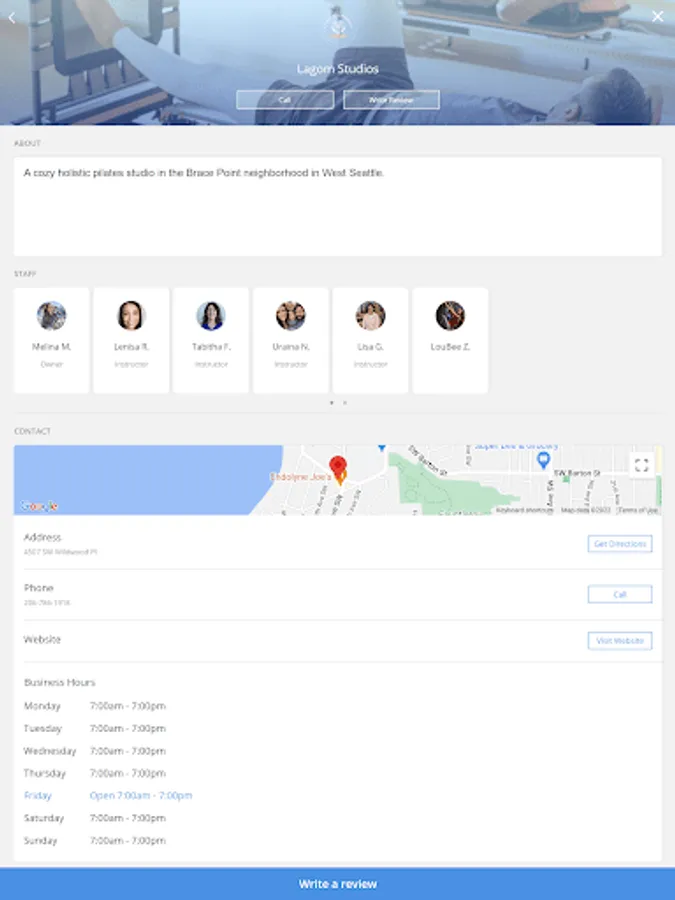Click the Melina M. name text
Screen dimensions: 675x900
coord(52,347)
